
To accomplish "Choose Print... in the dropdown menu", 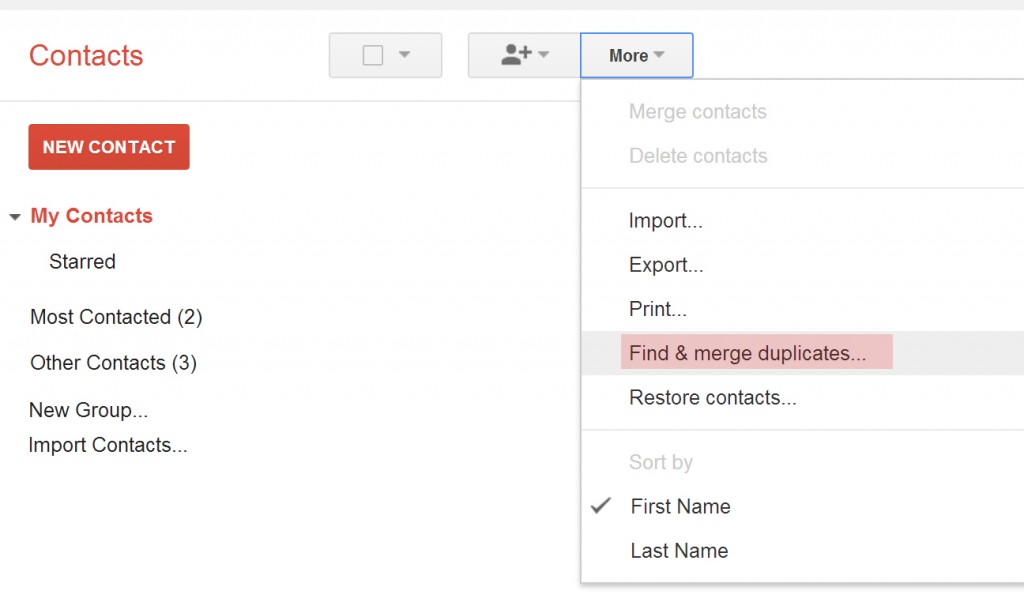I will (x=657, y=309).
